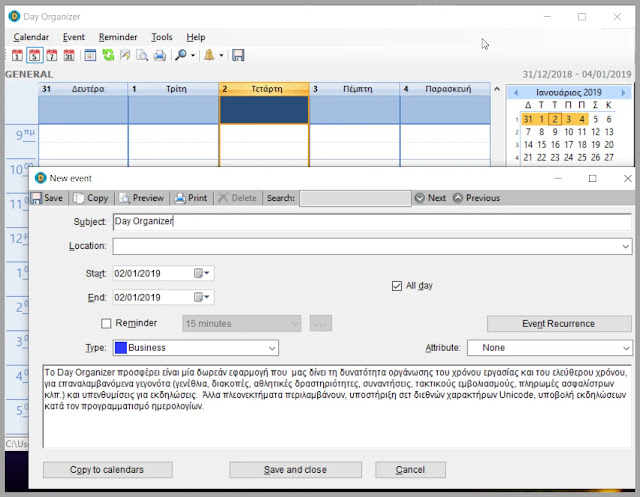640x497 pixels.
Task: Click Save and close button
Action: (x=295, y=470)
